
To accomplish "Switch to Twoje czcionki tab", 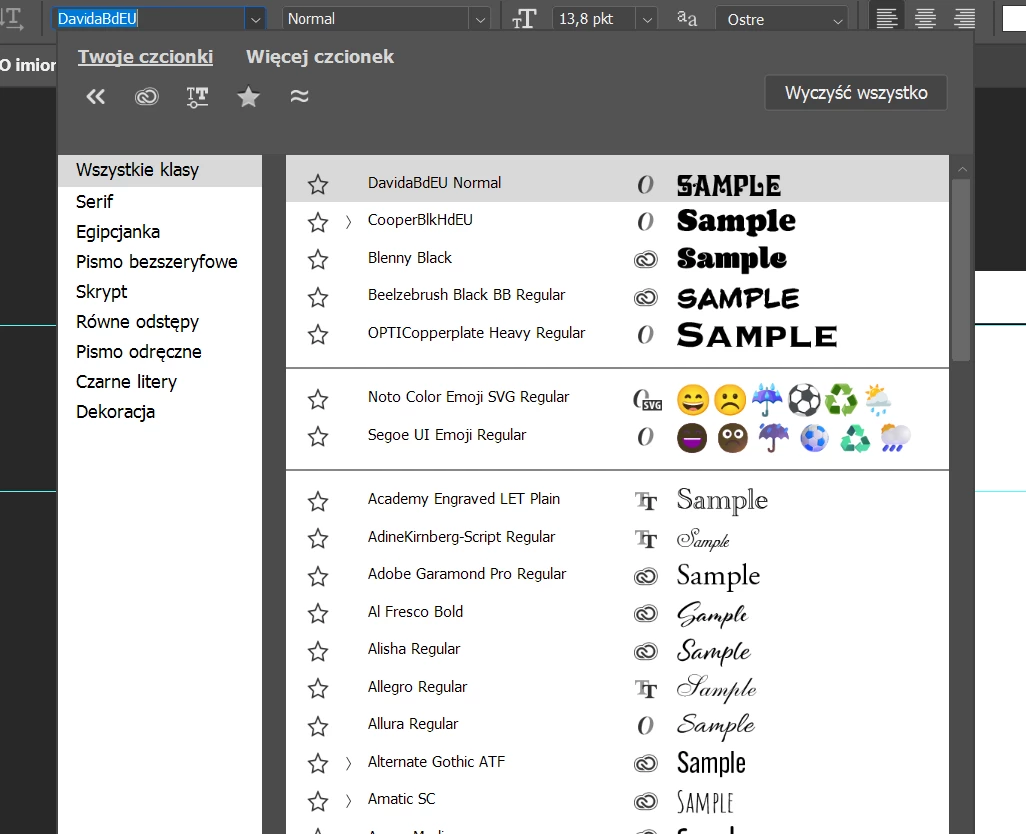I will [x=145, y=57].
